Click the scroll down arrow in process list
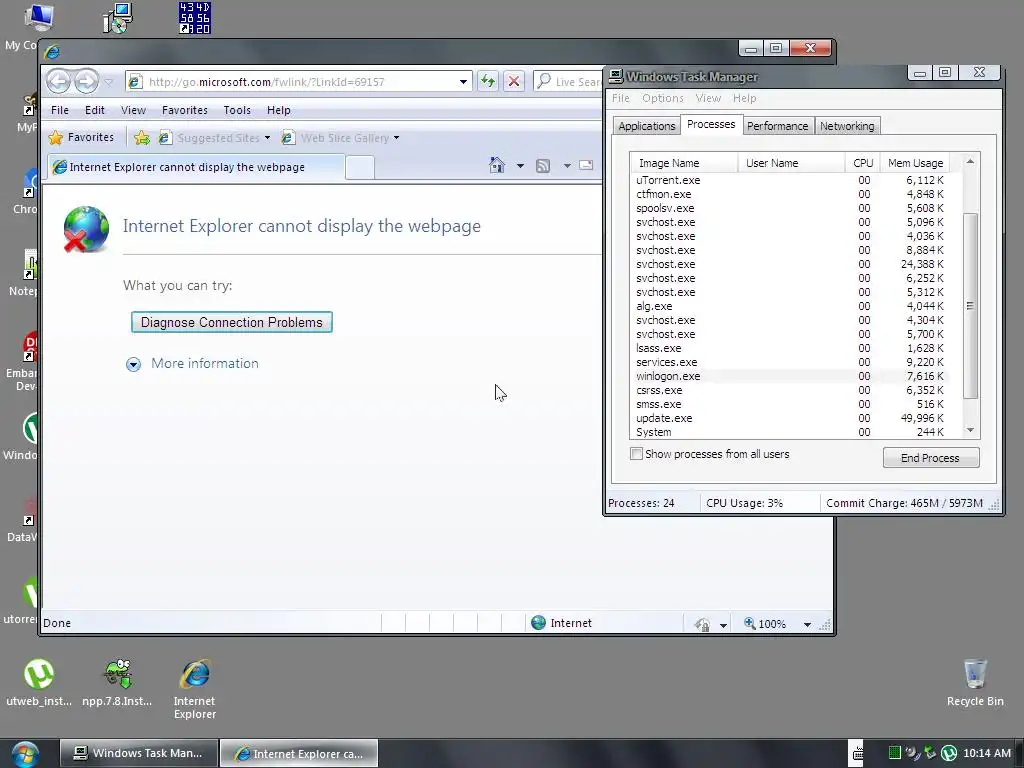This screenshot has height=768, width=1024. [970, 430]
